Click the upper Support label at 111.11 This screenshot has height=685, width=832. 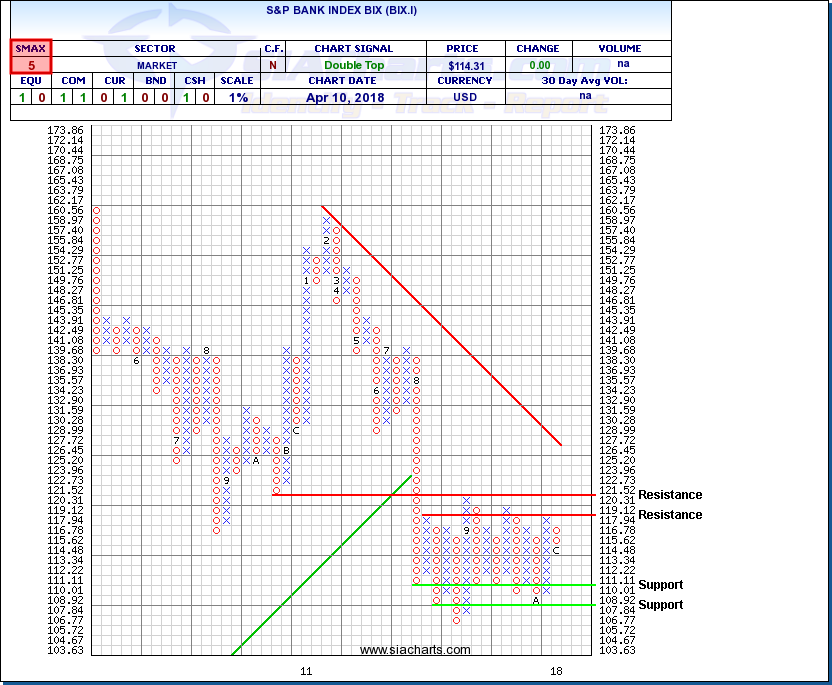coord(660,585)
